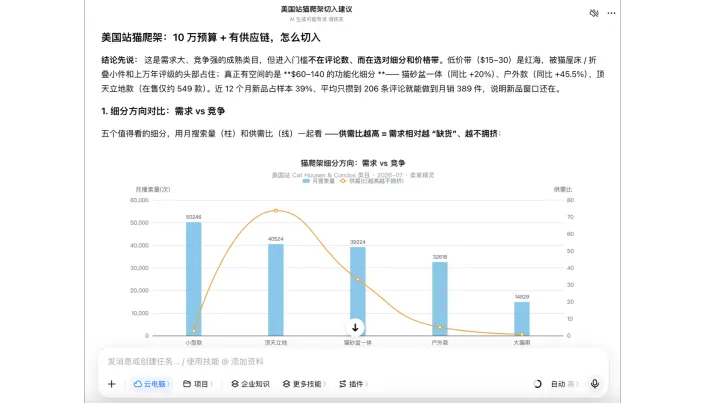Focus the message input field 发消息或创建任务
The height and width of the screenshot is (403, 720).
[353, 362]
